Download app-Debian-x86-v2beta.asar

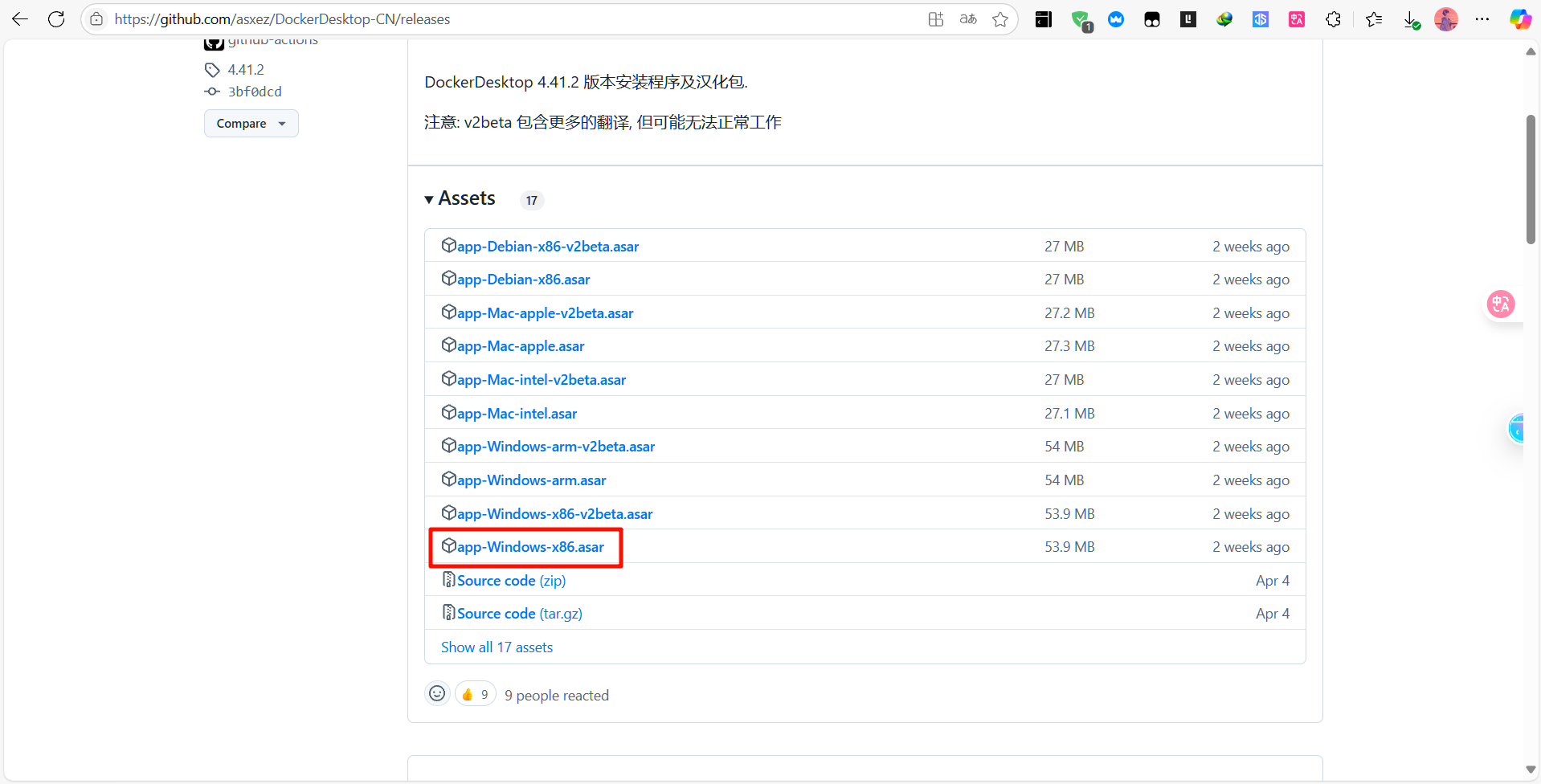pyautogui.click(x=548, y=246)
